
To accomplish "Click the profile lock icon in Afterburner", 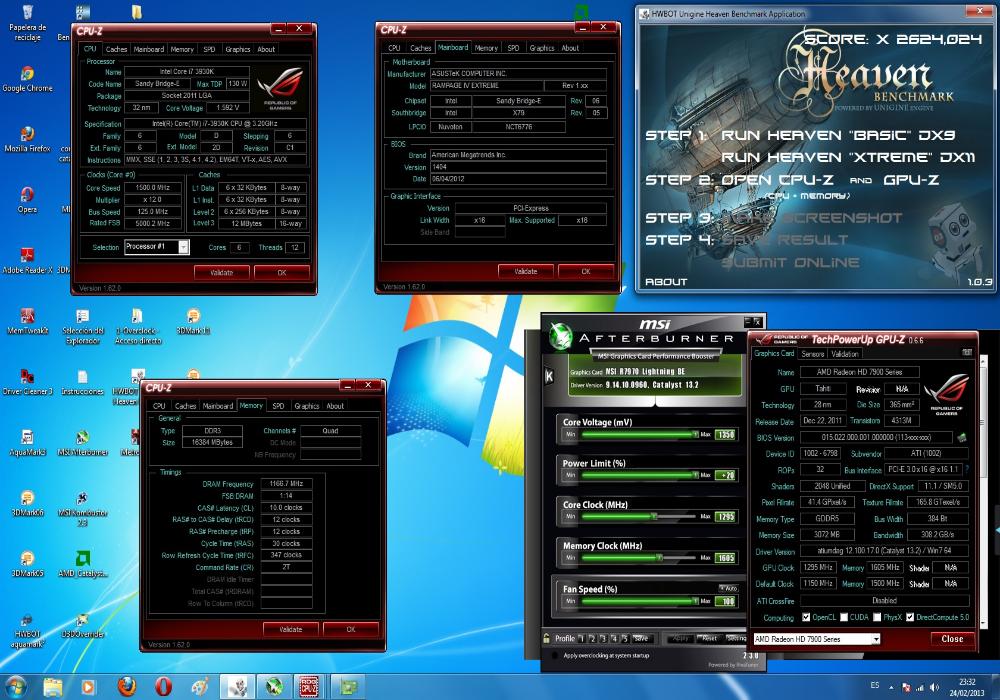I will pos(547,638).
